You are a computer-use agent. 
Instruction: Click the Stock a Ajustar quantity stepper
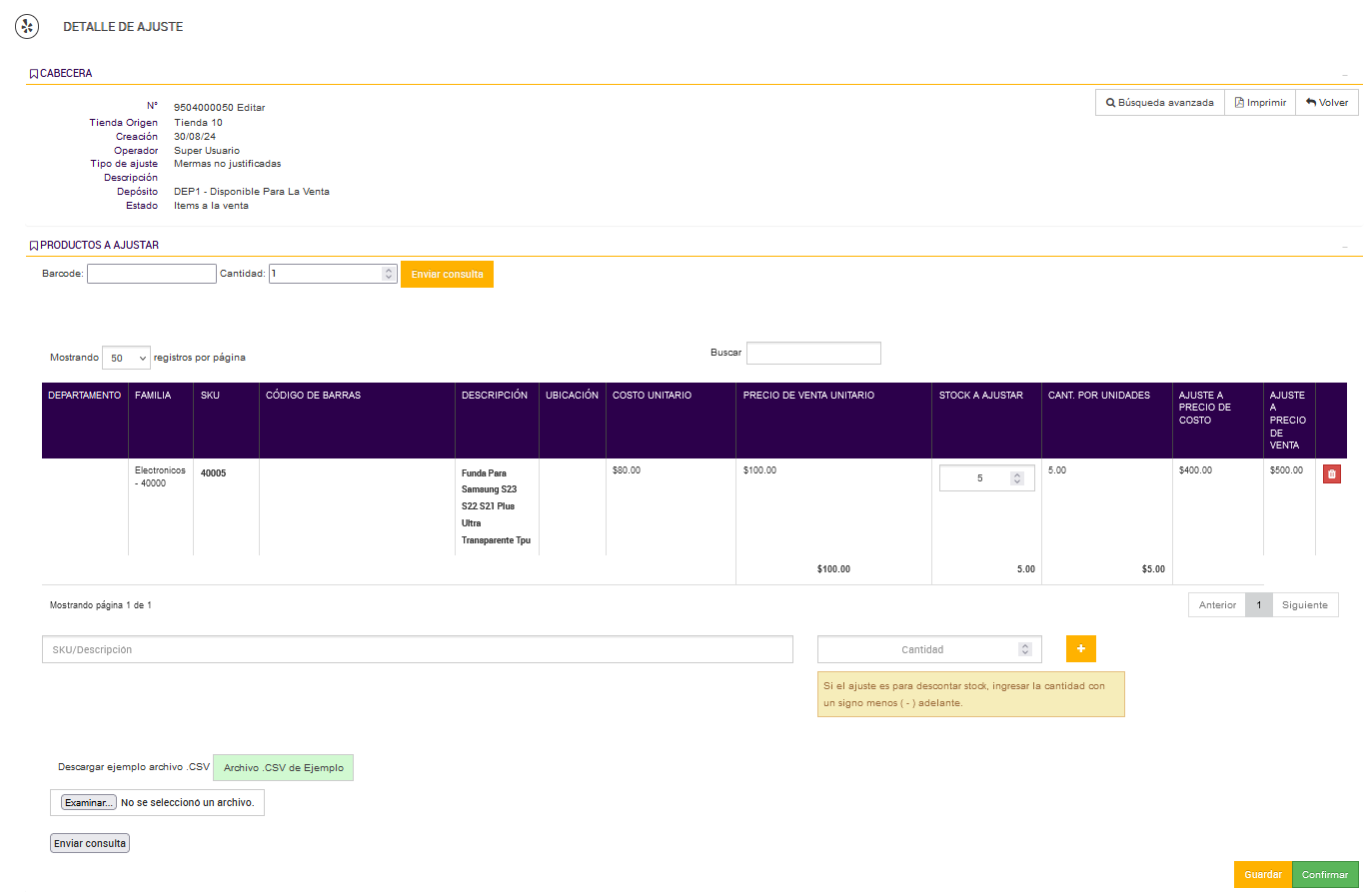[x=1017, y=478]
